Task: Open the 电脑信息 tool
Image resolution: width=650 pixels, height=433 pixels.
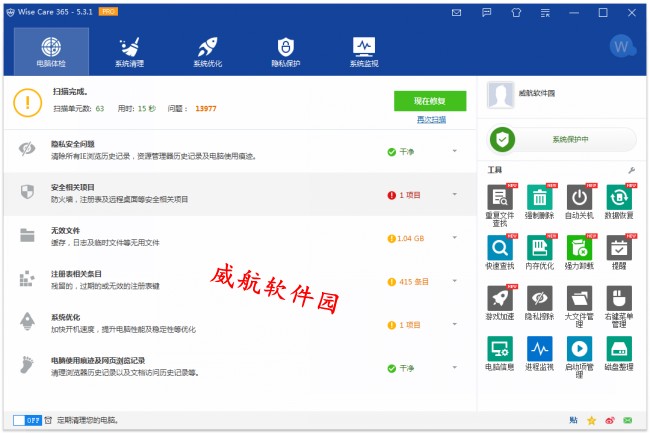Action: [x=500, y=353]
